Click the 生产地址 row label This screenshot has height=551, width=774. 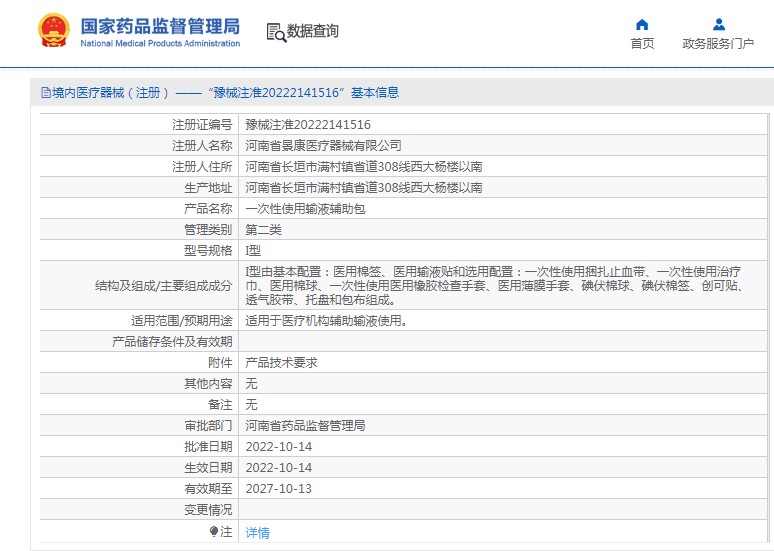[x=208, y=188]
